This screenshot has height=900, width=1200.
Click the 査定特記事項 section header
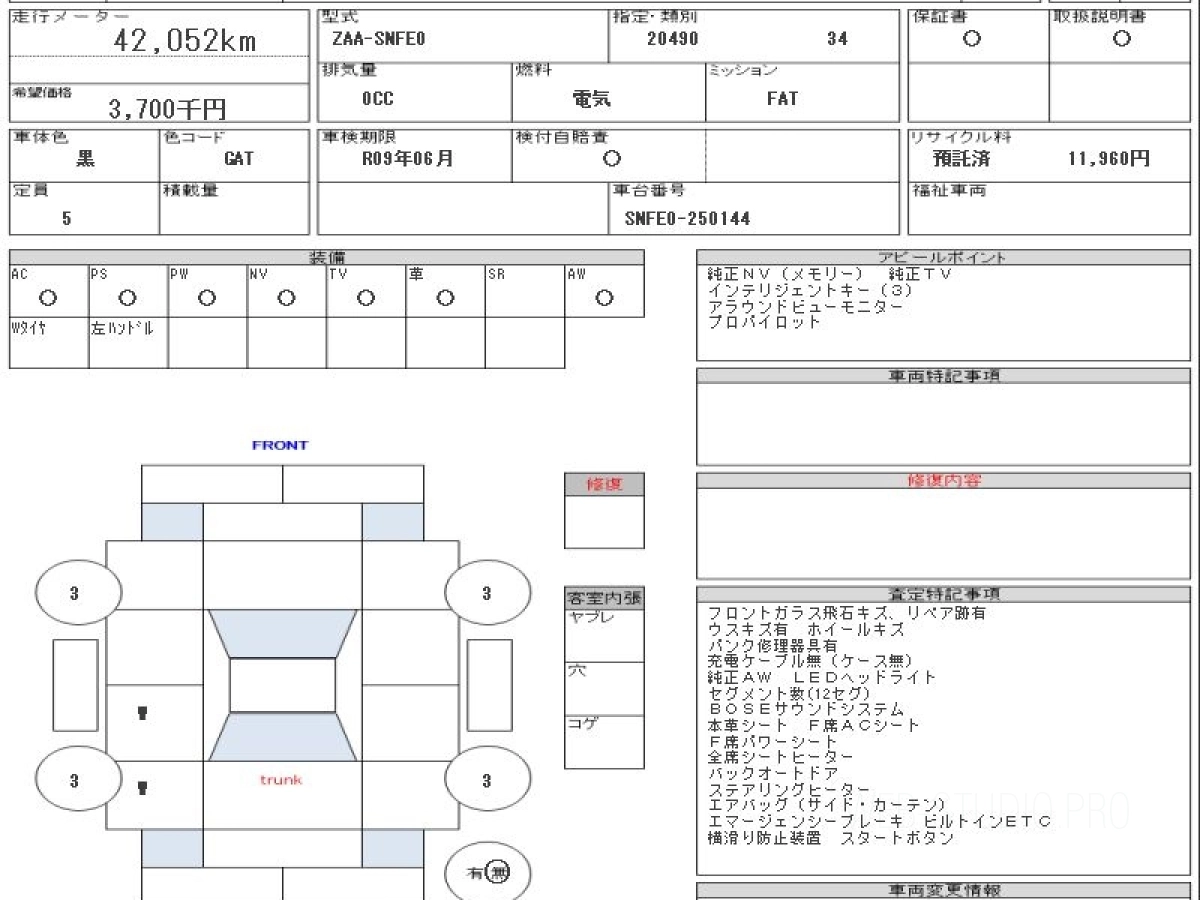[944, 594]
